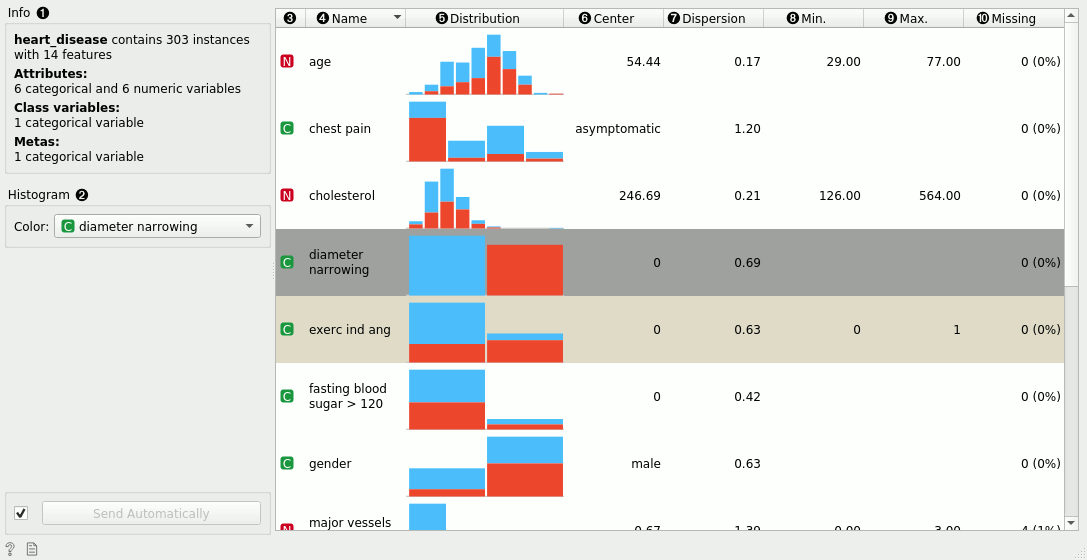
Task: Click the categorical icon beside chest pain
Action: click(x=287, y=129)
